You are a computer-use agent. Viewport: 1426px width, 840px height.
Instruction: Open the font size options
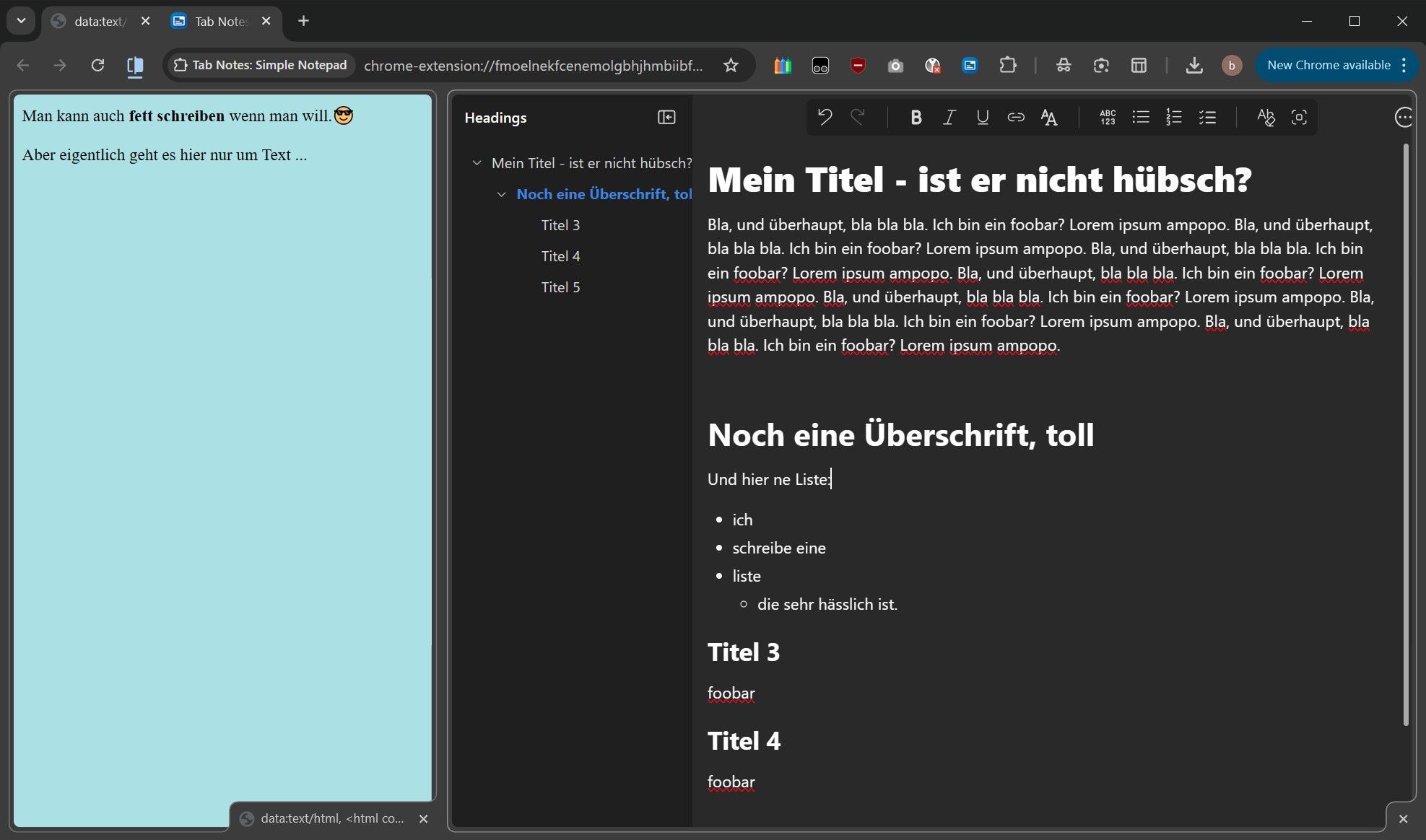click(1049, 117)
